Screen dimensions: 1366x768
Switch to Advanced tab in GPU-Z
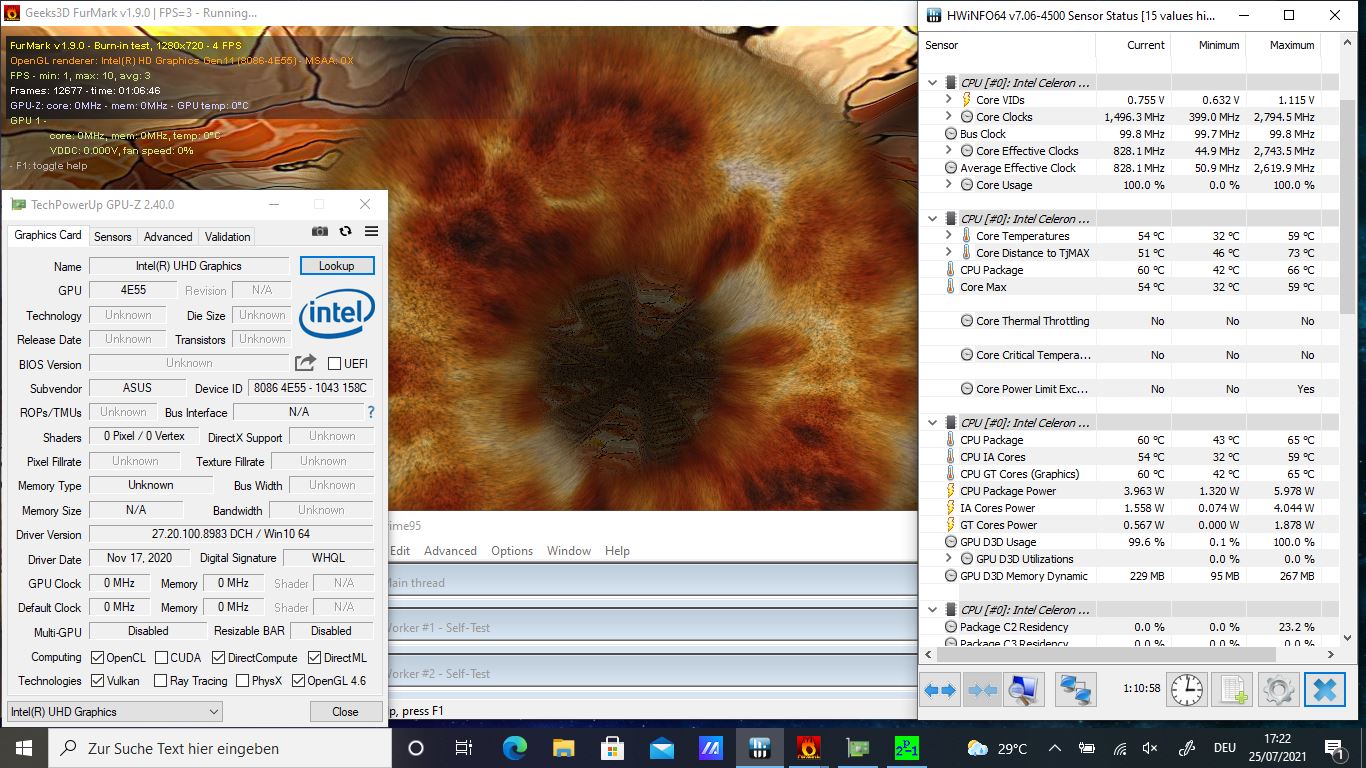coord(168,237)
